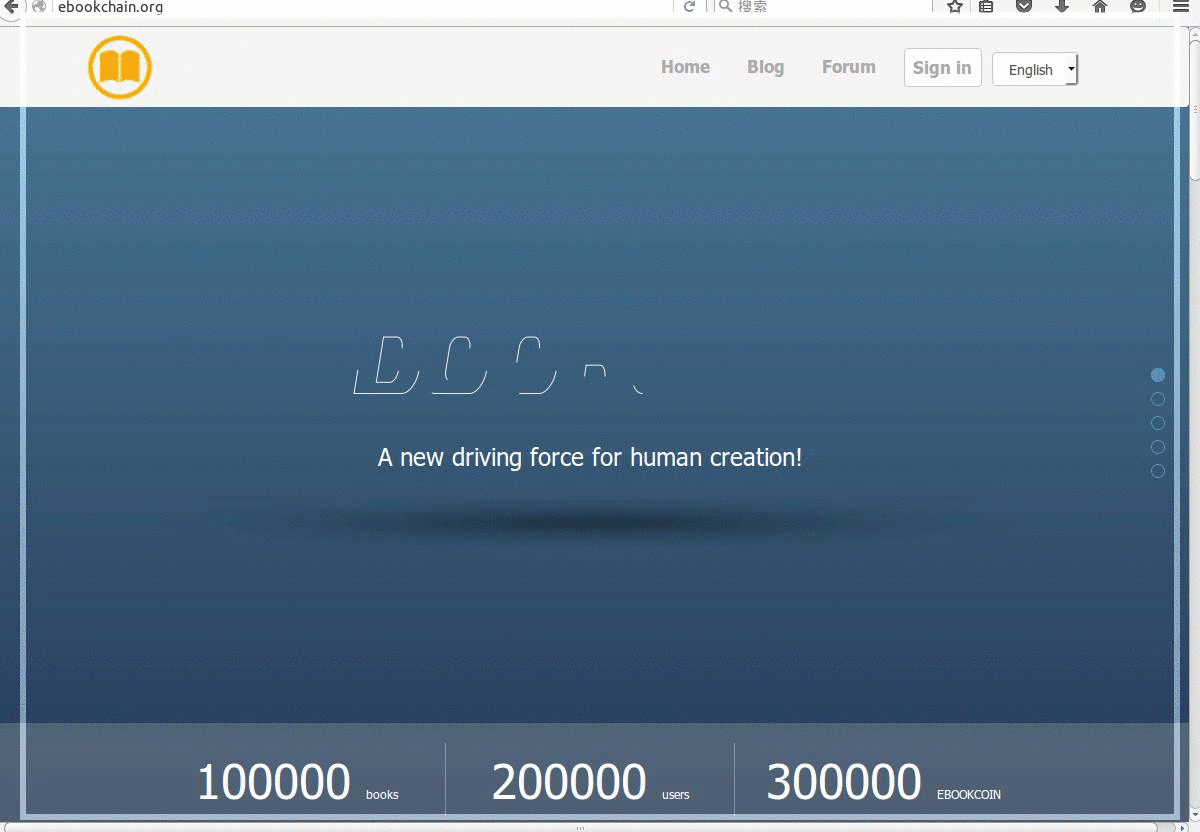Switch to the second slide indicator dot
Image resolution: width=1200 pixels, height=832 pixels.
tap(1158, 399)
